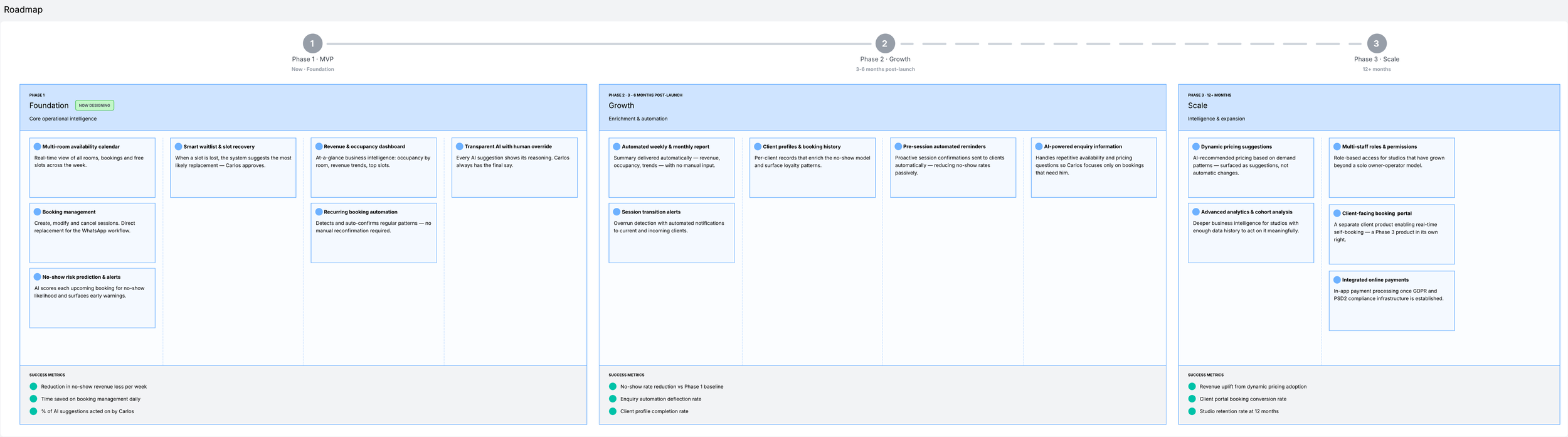The image size is (1568, 437).
Task: Click blue dot on Transparent AI with human override
Action: pos(459,146)
